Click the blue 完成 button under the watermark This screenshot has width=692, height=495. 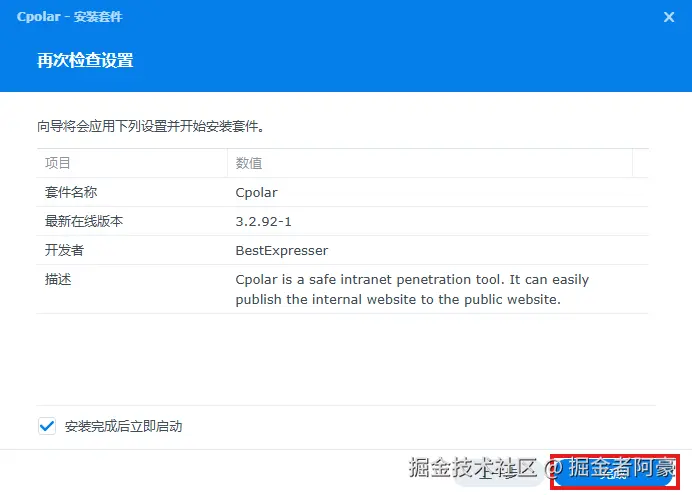click(614, 472)
